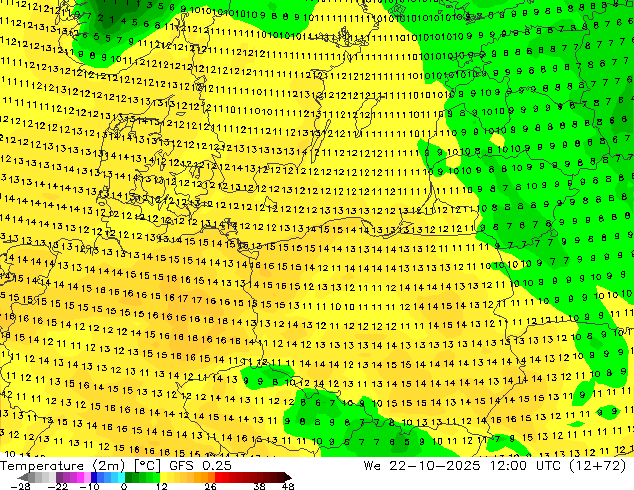Screen dimensions: 634x490
Task: Click the dark maroon right arrow tip of the scale
Action: [x=287, y=478]
